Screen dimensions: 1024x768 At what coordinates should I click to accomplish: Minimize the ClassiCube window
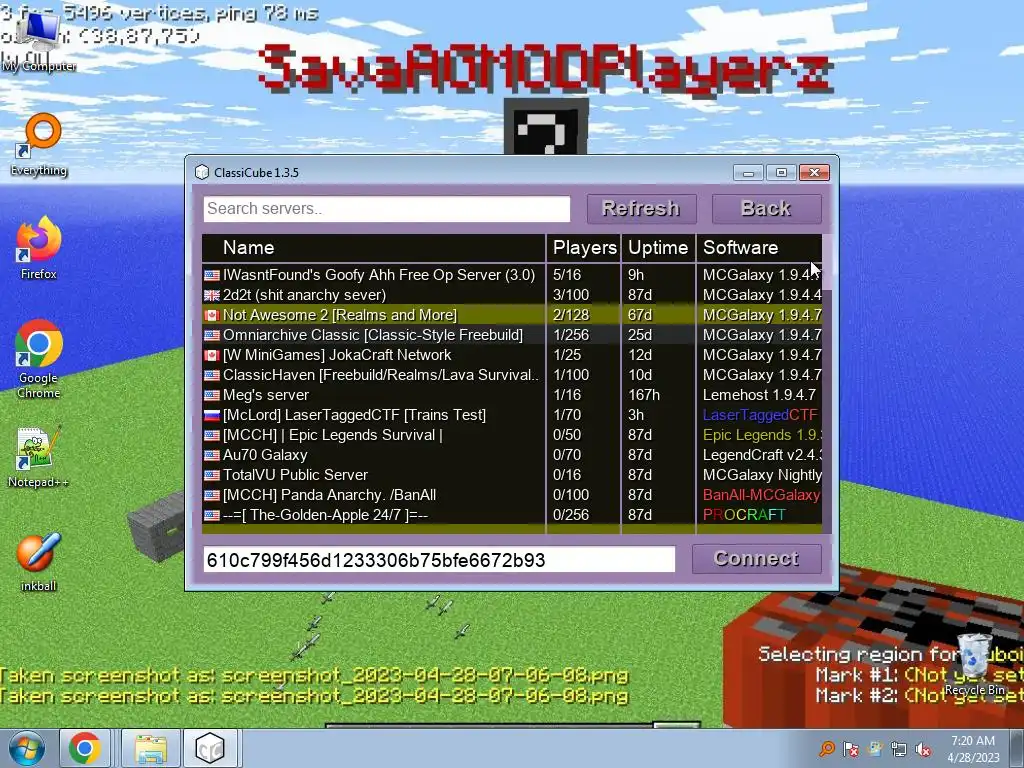(x=748, y=172)
